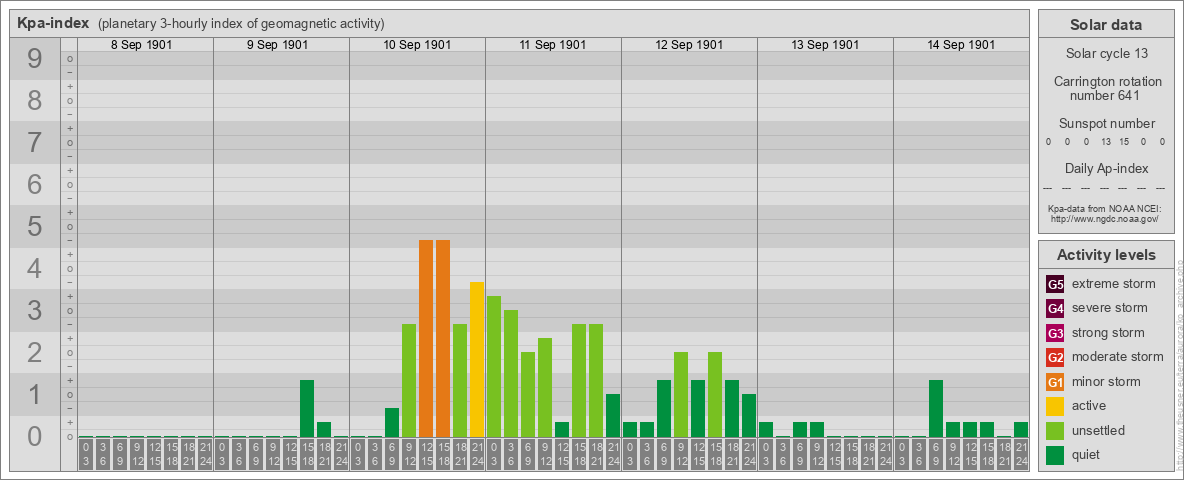Click the 0-3 bar on 11 Sep

(x=494, y=367)
